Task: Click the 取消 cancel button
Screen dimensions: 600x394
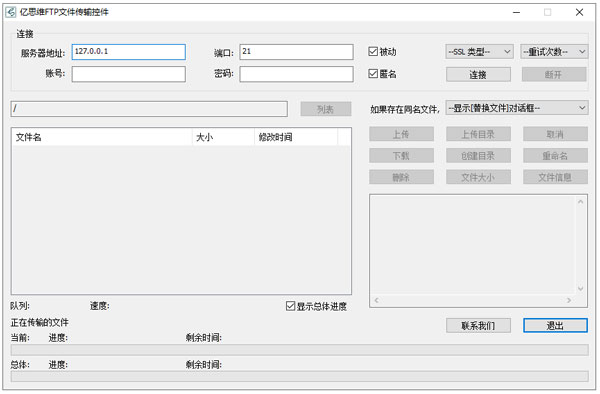Action: click(x=556, y=134)
